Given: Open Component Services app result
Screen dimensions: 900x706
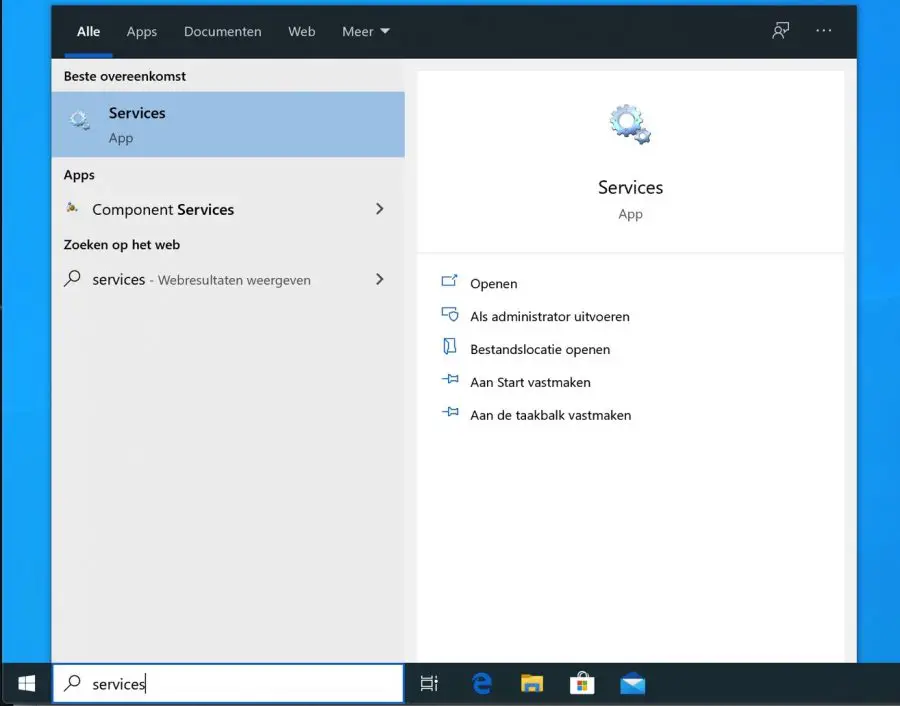Looking at the screenshot, I should coord(228,210).
